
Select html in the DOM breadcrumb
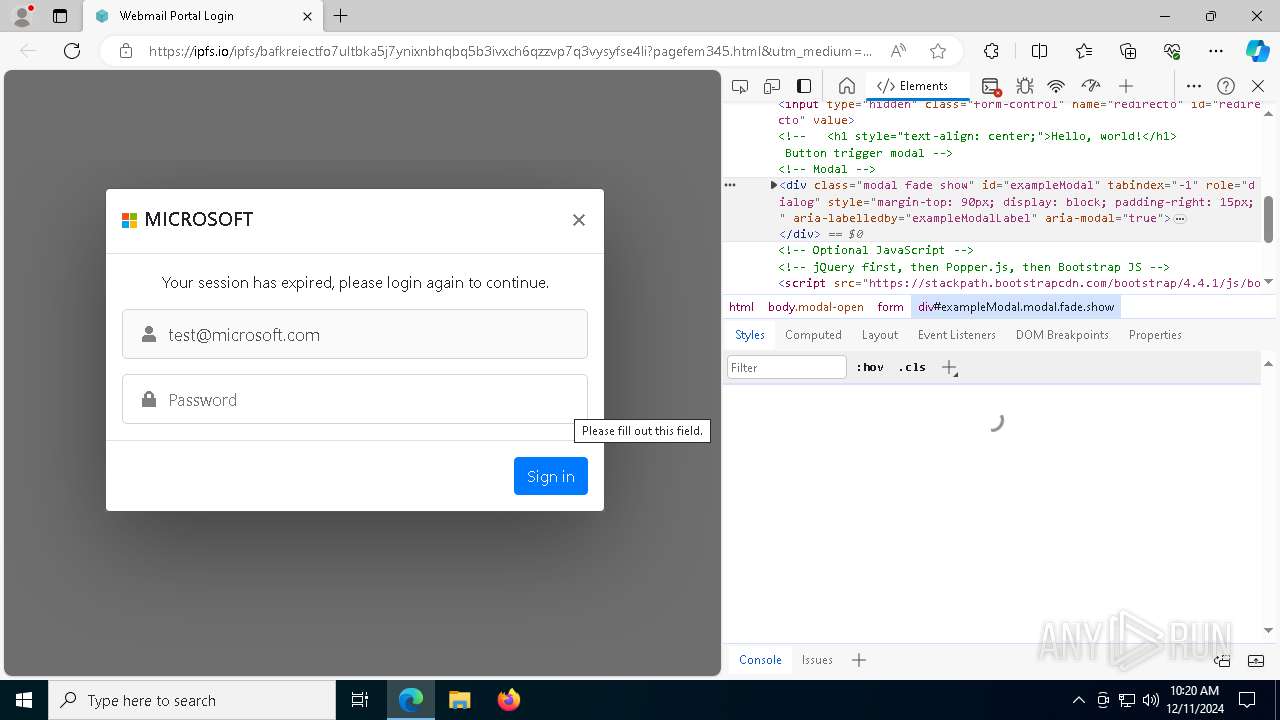tap(741, 307)
